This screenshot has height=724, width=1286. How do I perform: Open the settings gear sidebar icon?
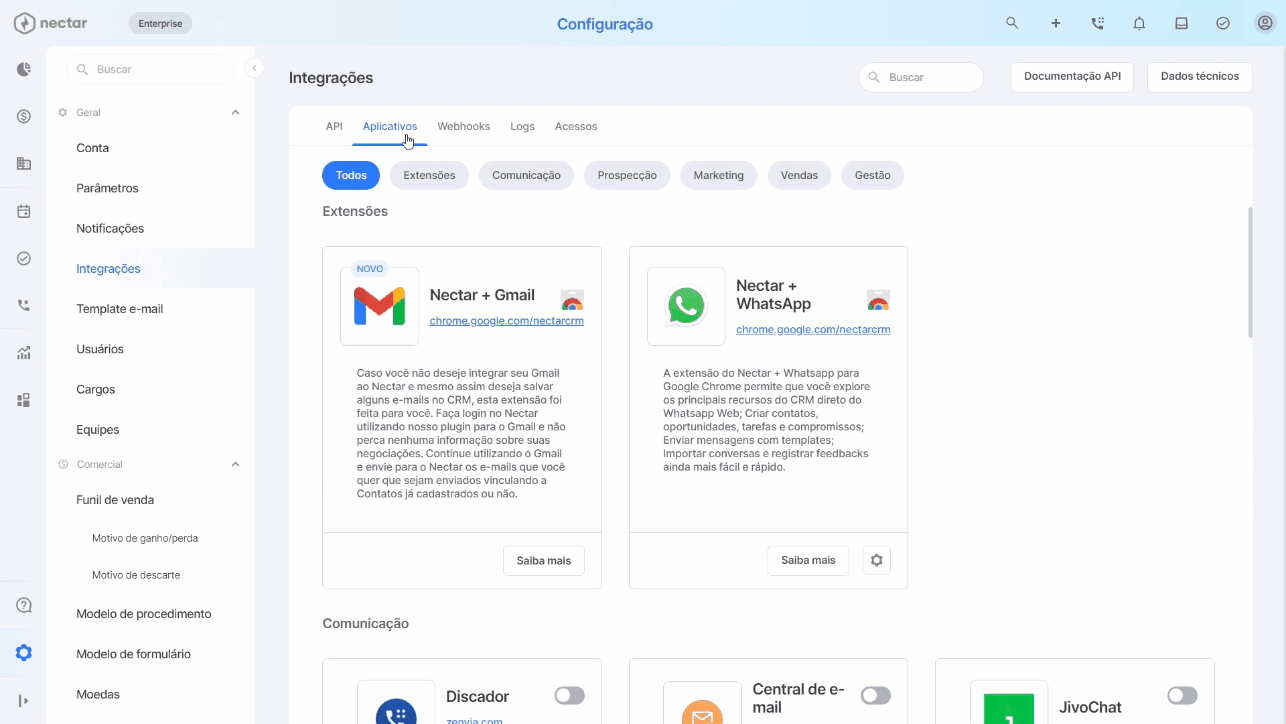click(24, 653)
